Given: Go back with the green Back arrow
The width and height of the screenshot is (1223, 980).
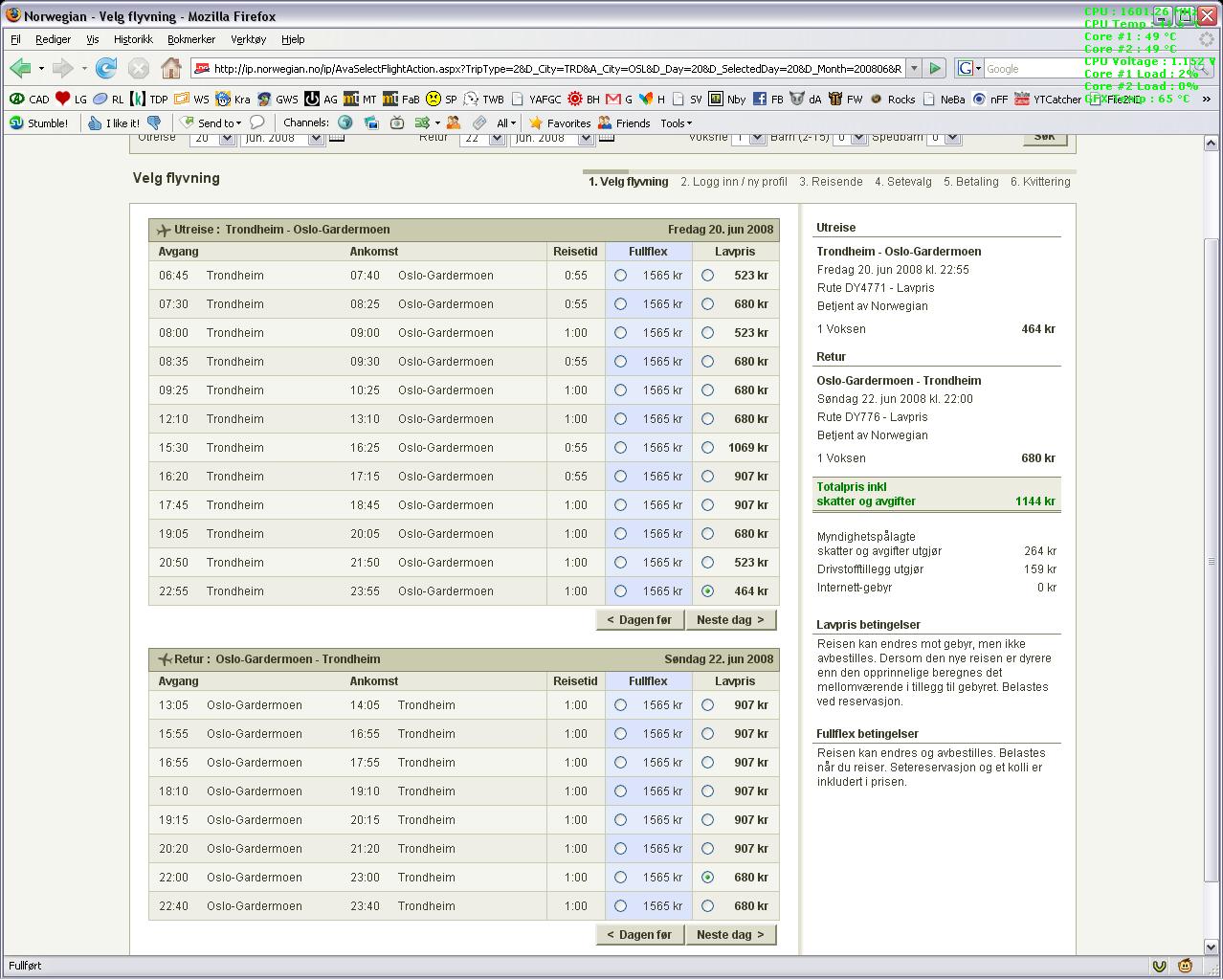Looking at the screenshot, I should coord(20,68).
